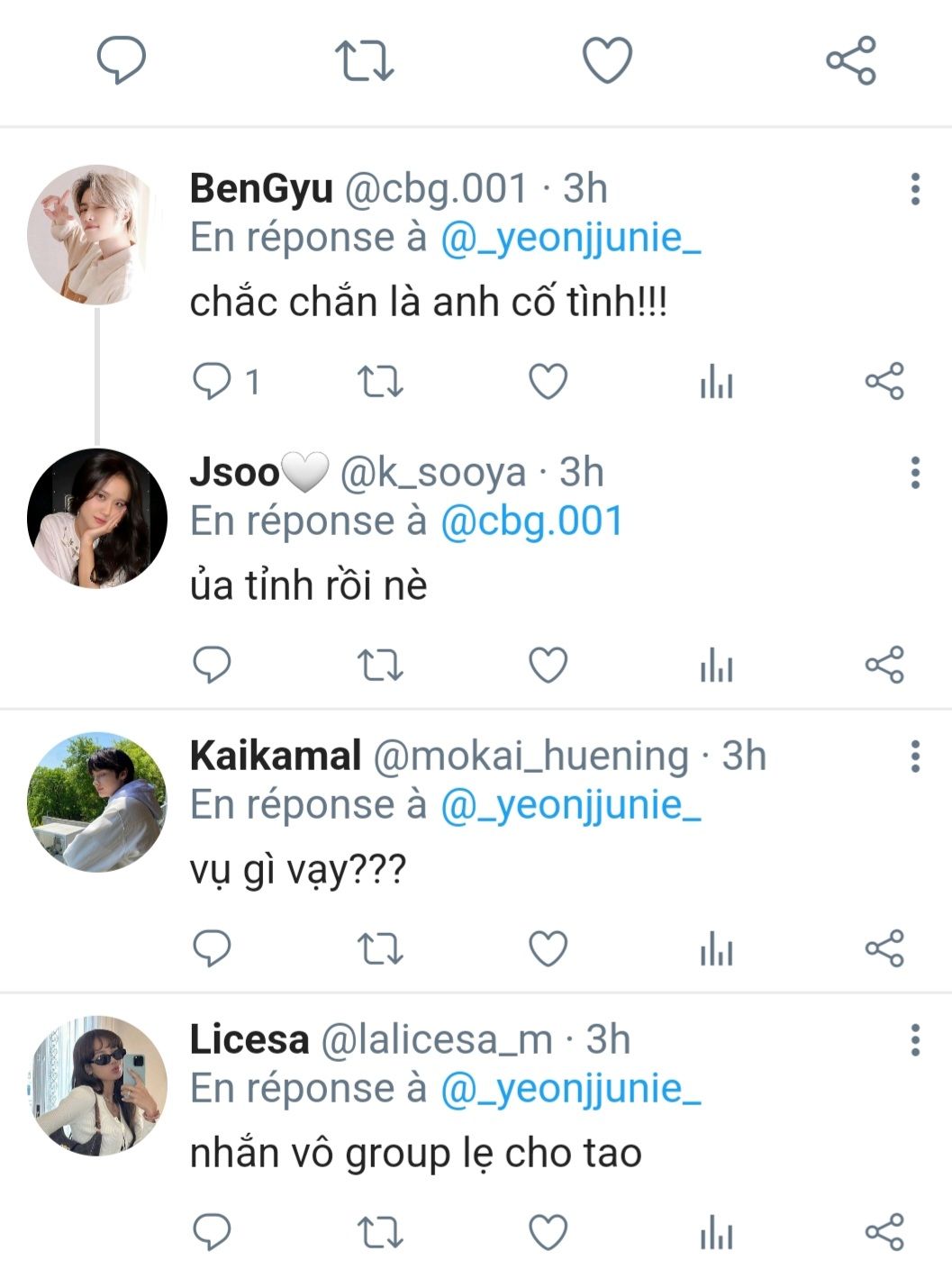Reply to BenGyu's tweet

(x=213, y=382)
